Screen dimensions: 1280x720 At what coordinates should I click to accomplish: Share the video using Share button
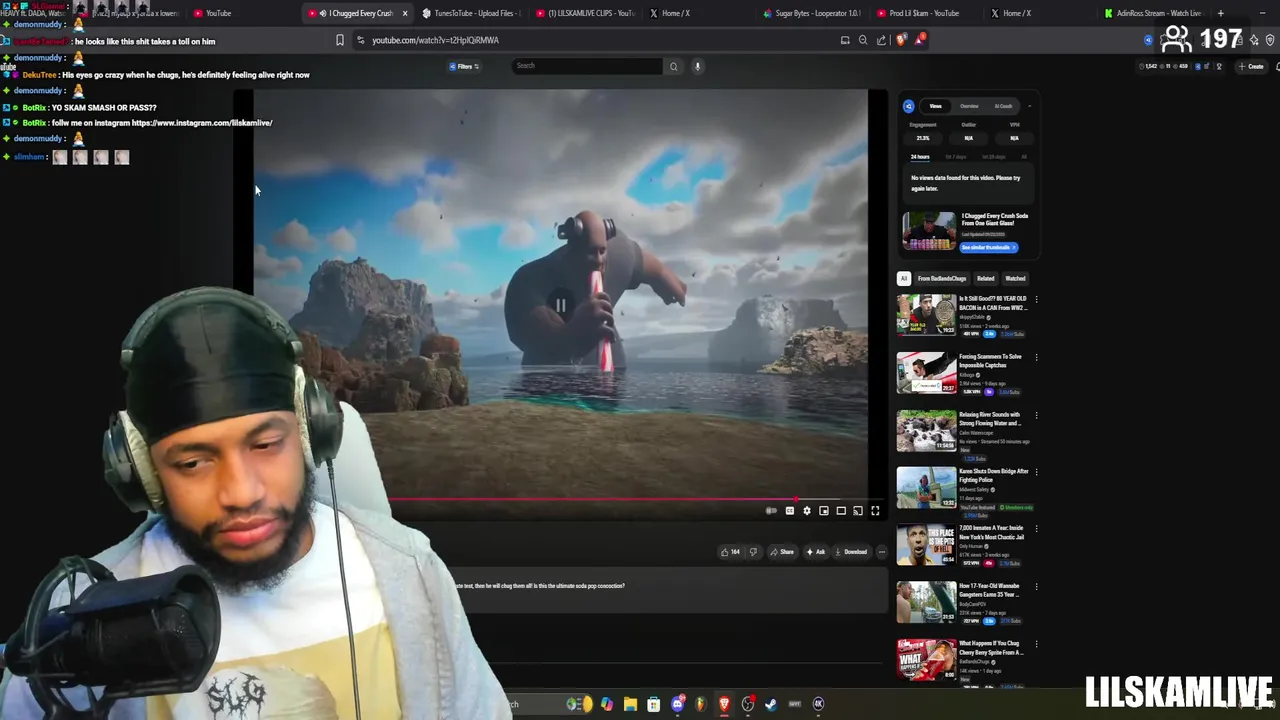click(x=782, y=552)
